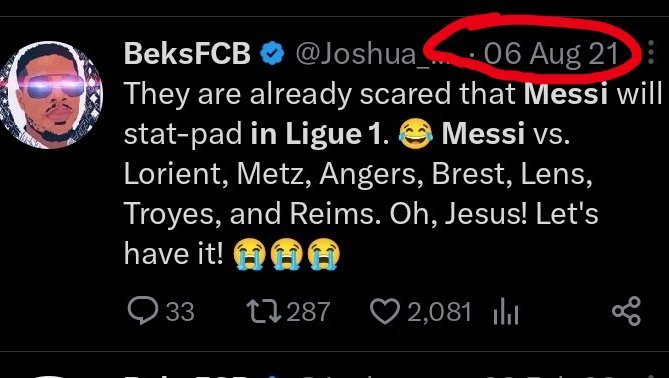Click the 06 Aug 21 timestamp

[x=551, y=55]
